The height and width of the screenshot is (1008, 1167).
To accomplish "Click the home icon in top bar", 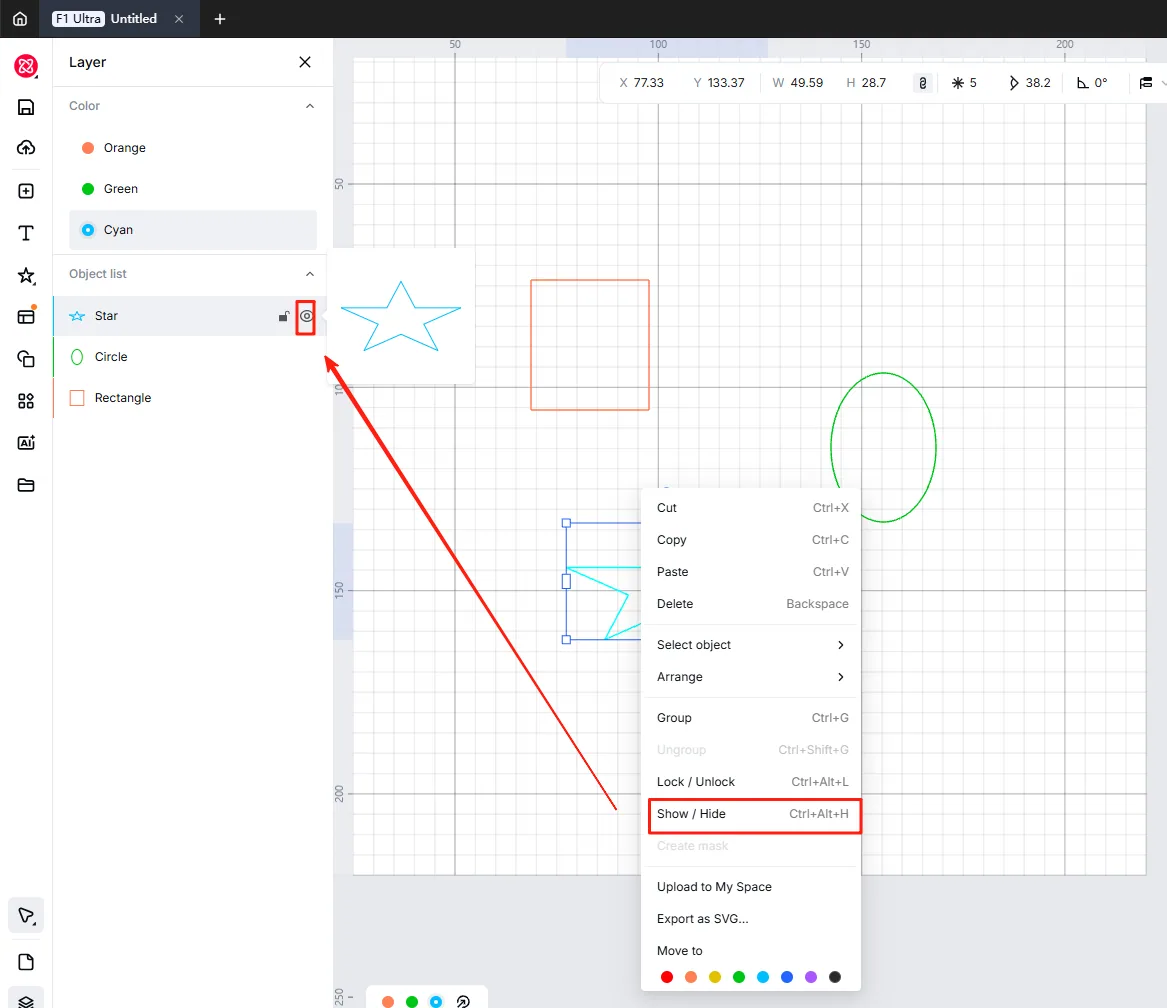I will point(20,19).
